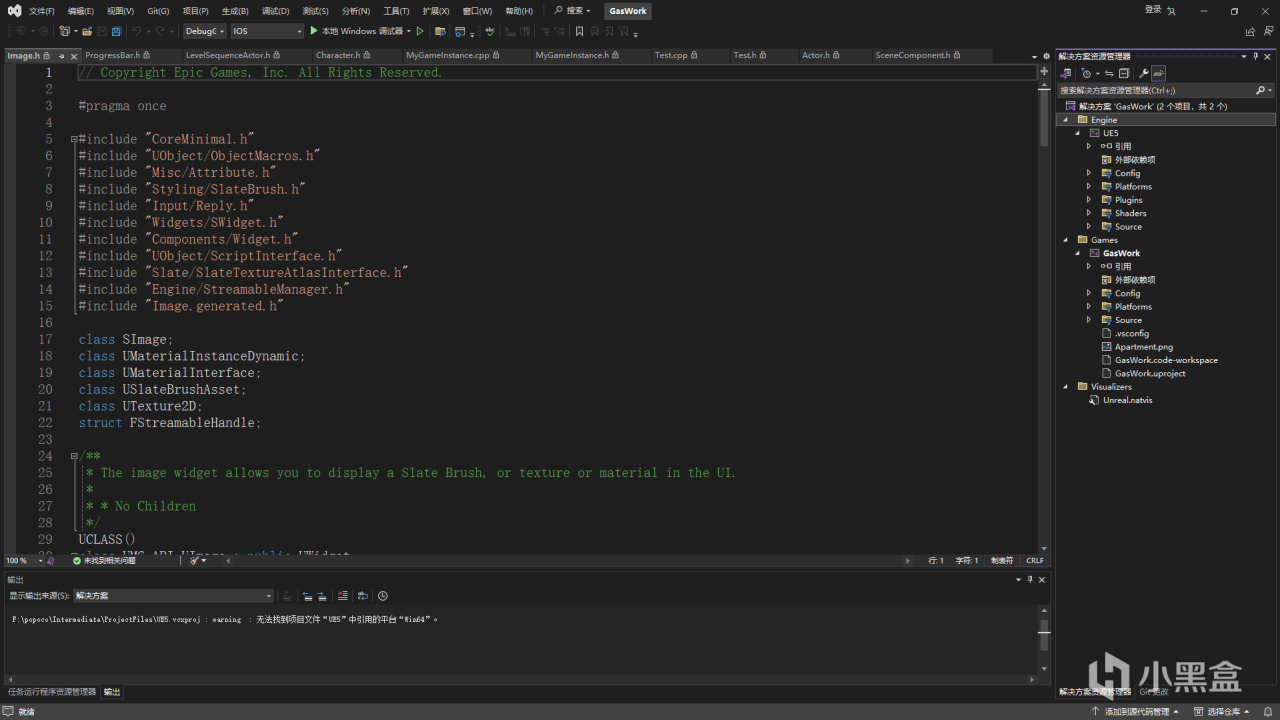1280x720 pixels.
Task: Open the 调试(D) menu
Action: tap(275, 11)
